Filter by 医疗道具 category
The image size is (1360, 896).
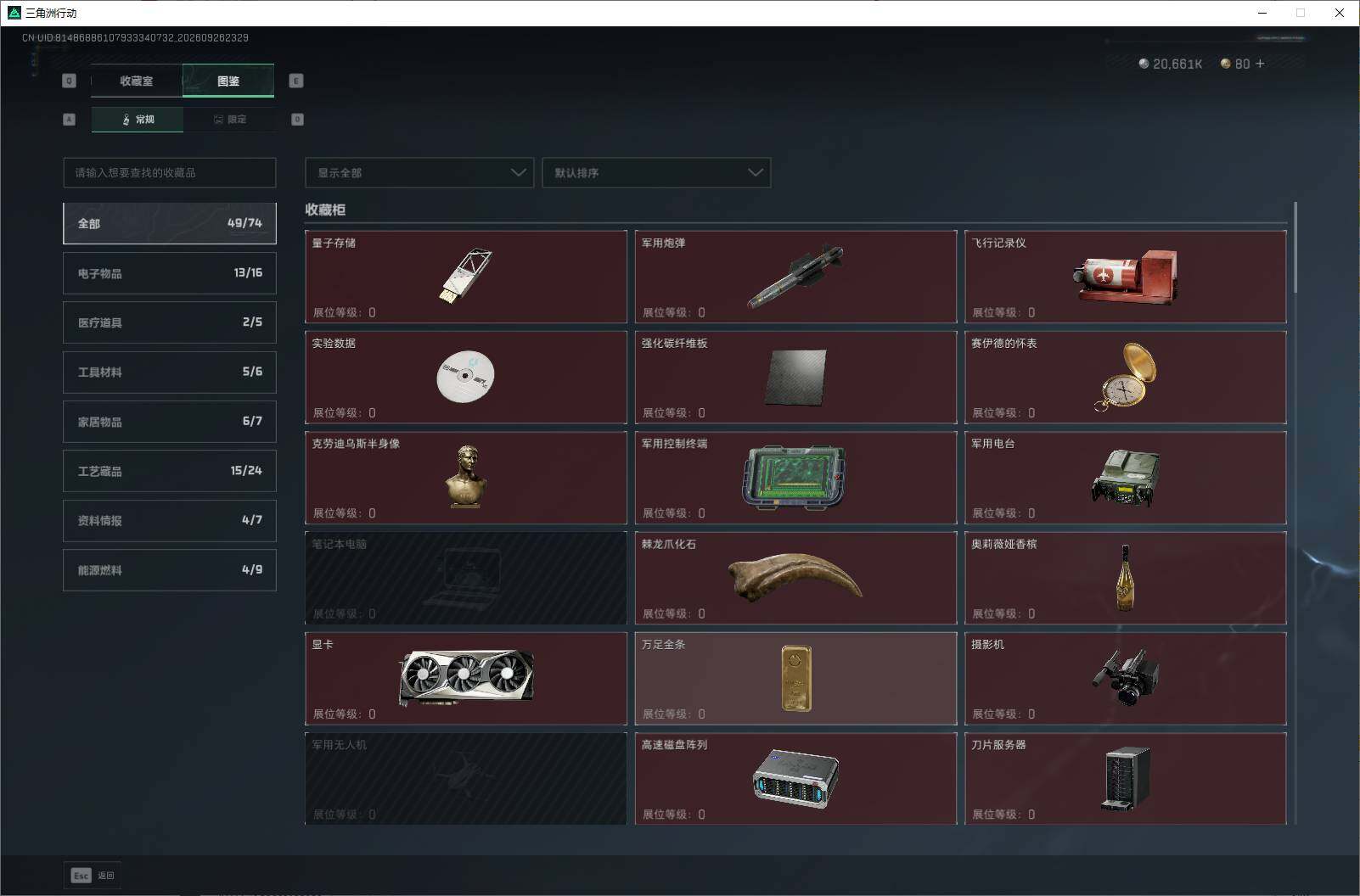pos(170,322)
